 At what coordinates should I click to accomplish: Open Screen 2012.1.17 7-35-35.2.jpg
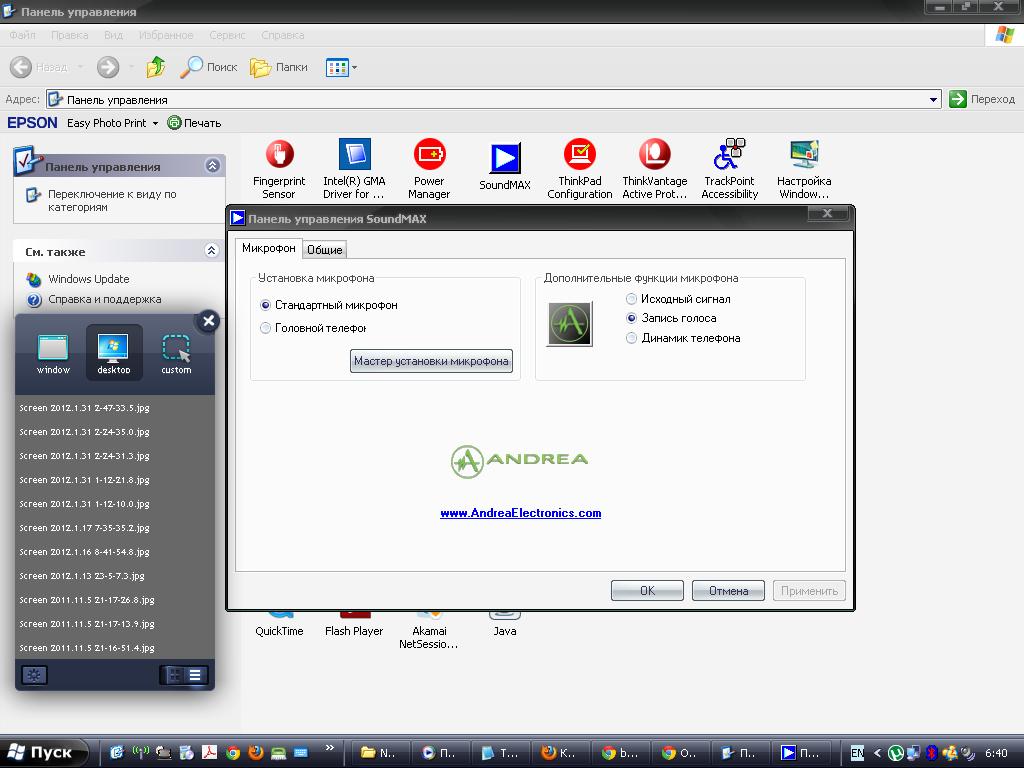[x=84, y=528]
